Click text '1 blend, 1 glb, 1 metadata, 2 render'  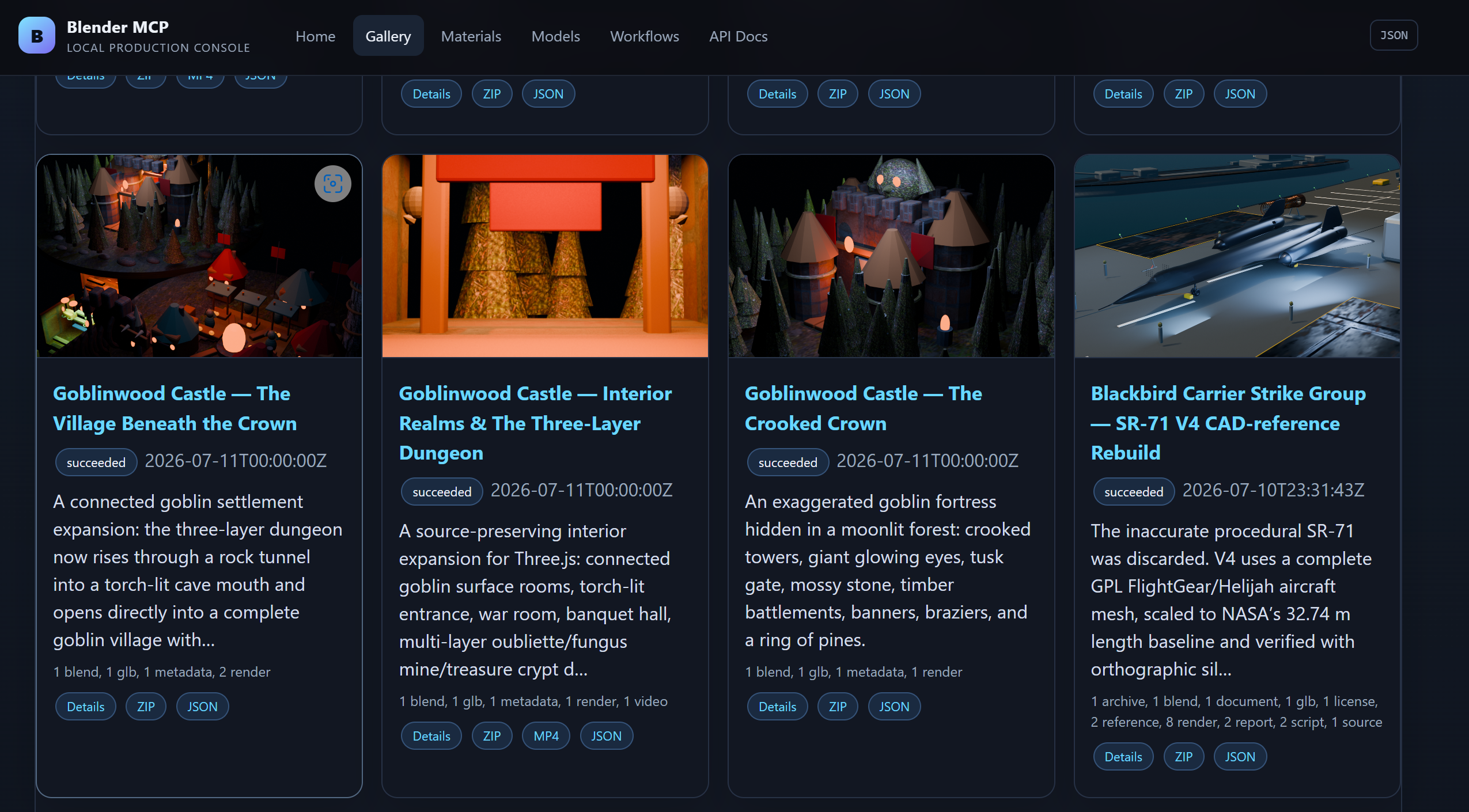(162, 672)
